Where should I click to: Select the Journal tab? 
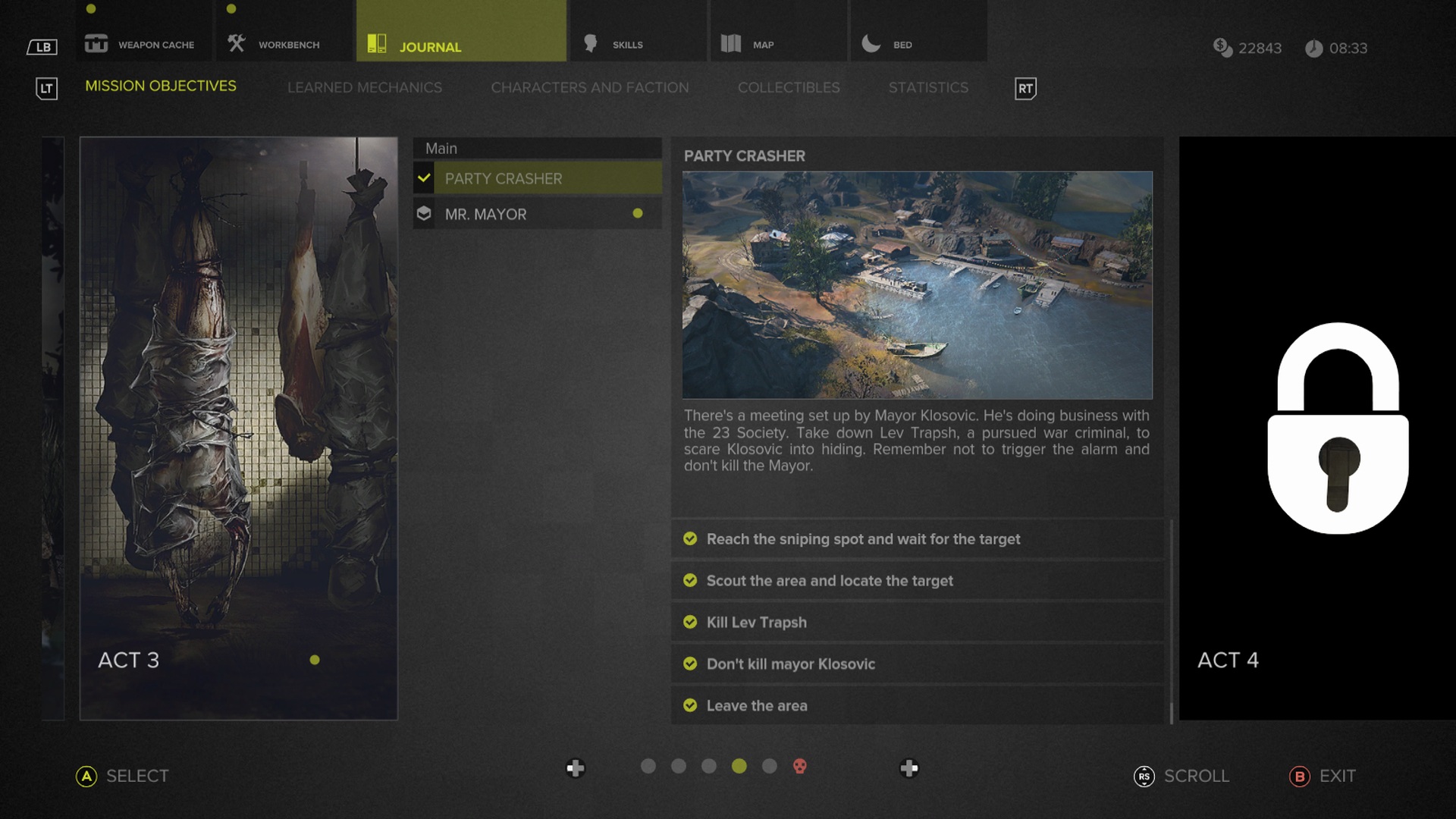tap(461, 31)
